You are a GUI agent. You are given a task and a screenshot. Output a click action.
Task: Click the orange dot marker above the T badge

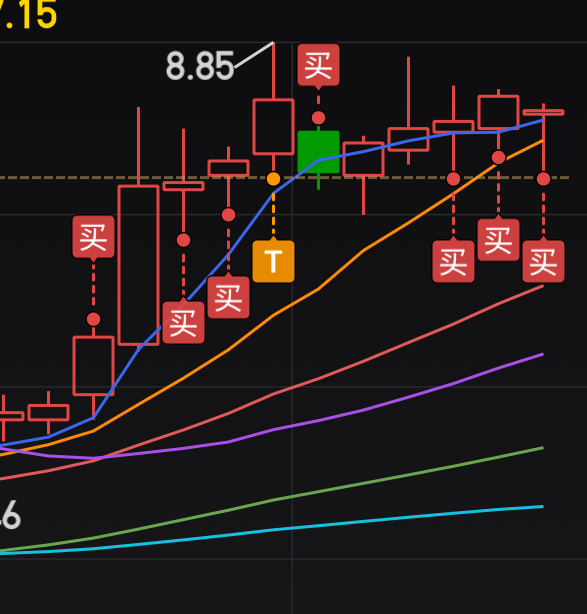(x=273, y=179)
